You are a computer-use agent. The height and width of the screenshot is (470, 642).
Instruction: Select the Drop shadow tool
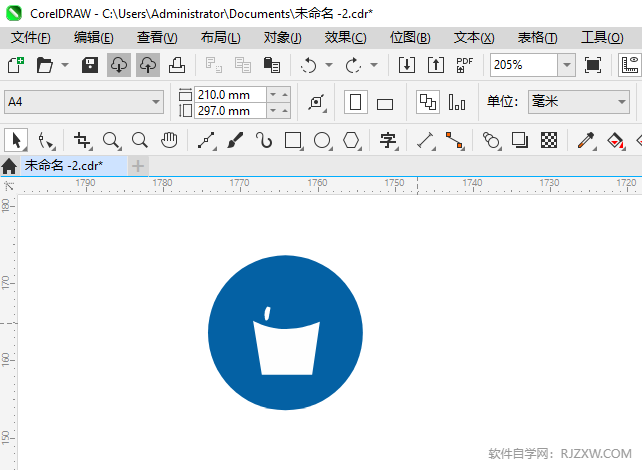click(x=520, y=140)
